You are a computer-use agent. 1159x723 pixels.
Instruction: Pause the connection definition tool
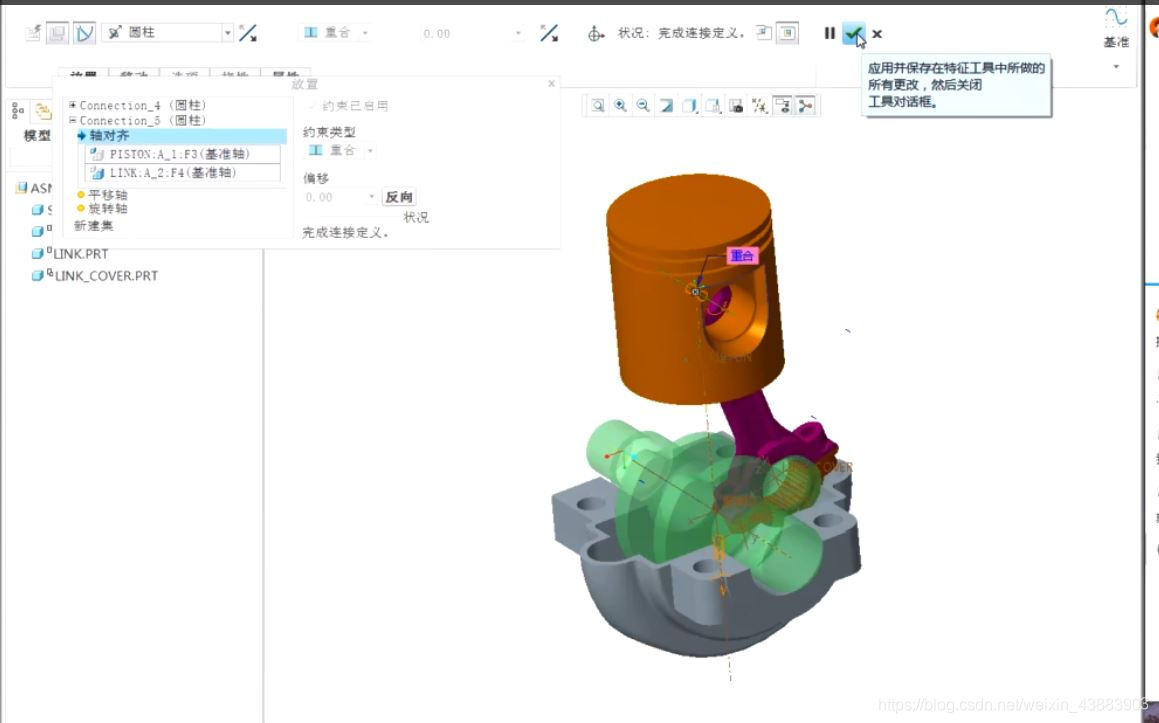click(831, 33)
